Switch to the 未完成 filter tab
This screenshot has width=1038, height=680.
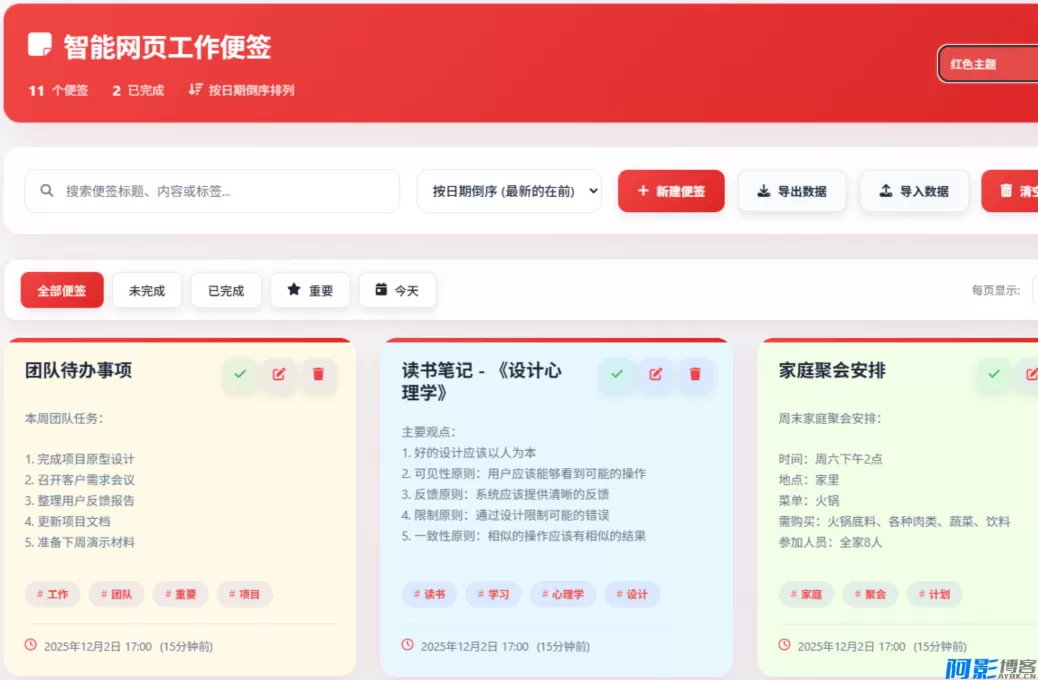[147, 290]
